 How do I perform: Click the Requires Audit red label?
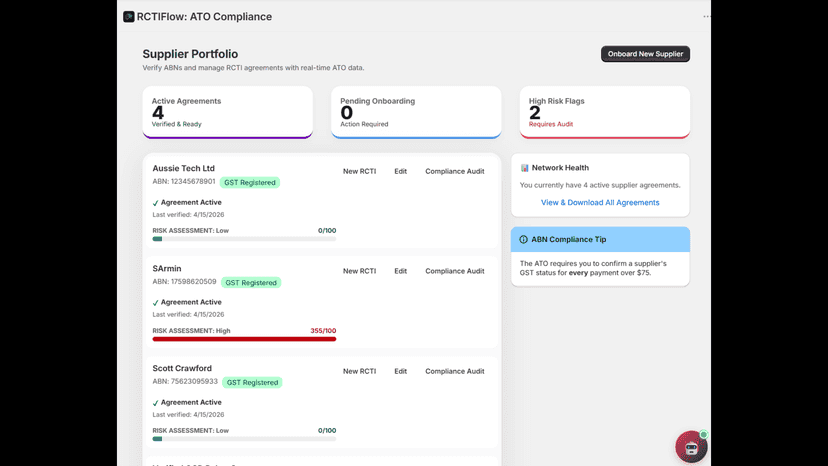tap(551, 124)
